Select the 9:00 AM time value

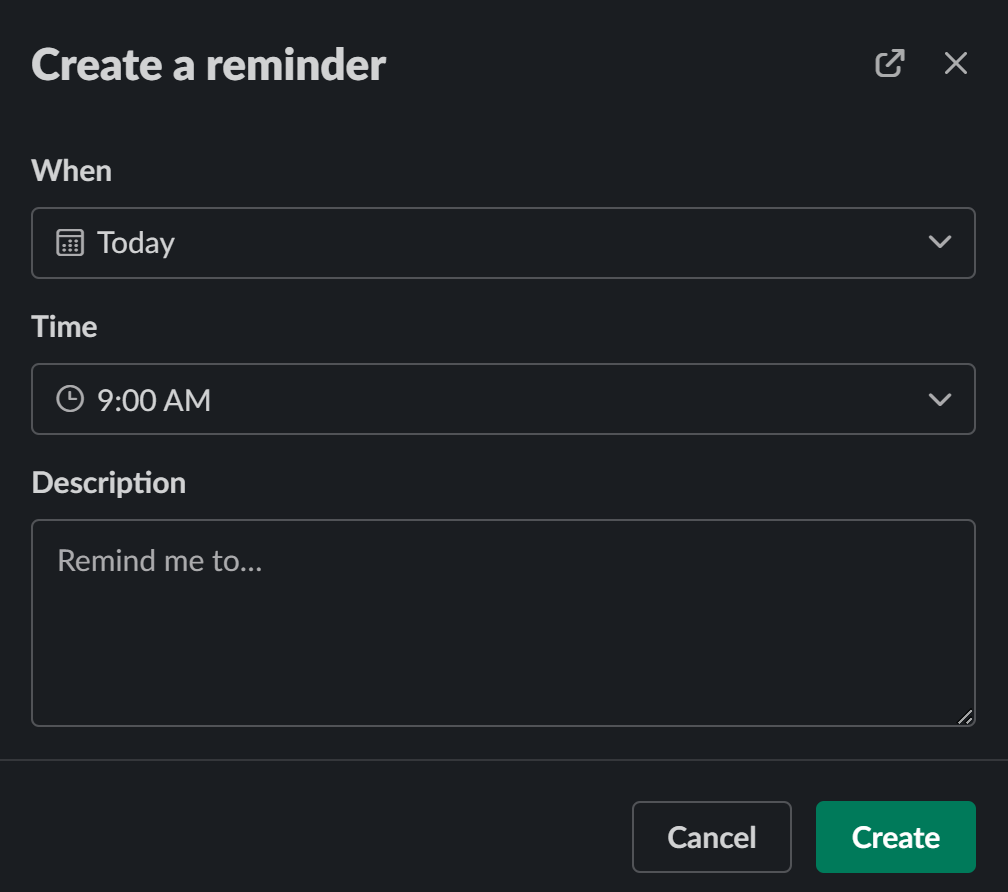pyautogui.click(x=154, y=400)
